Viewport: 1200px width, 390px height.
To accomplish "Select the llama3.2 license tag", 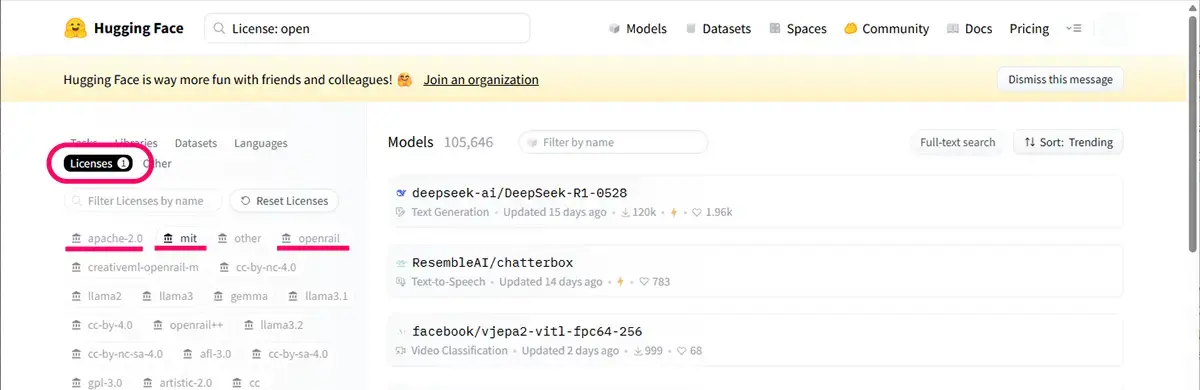I will tap(273, 325).
